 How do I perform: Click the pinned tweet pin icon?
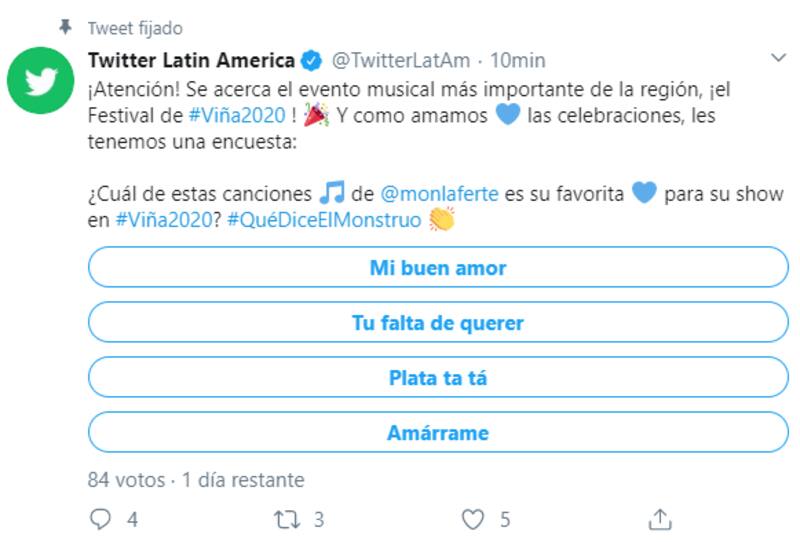pos(66,28)
